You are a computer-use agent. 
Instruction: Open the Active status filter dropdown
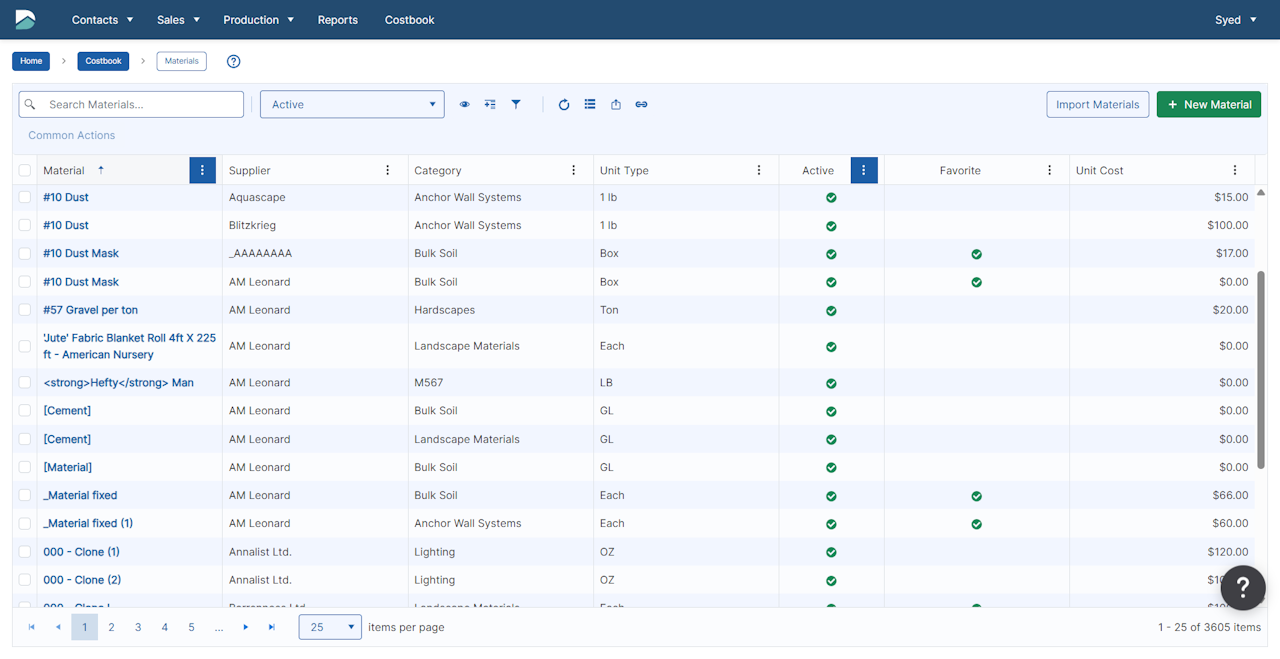click(x=352, y=104)
